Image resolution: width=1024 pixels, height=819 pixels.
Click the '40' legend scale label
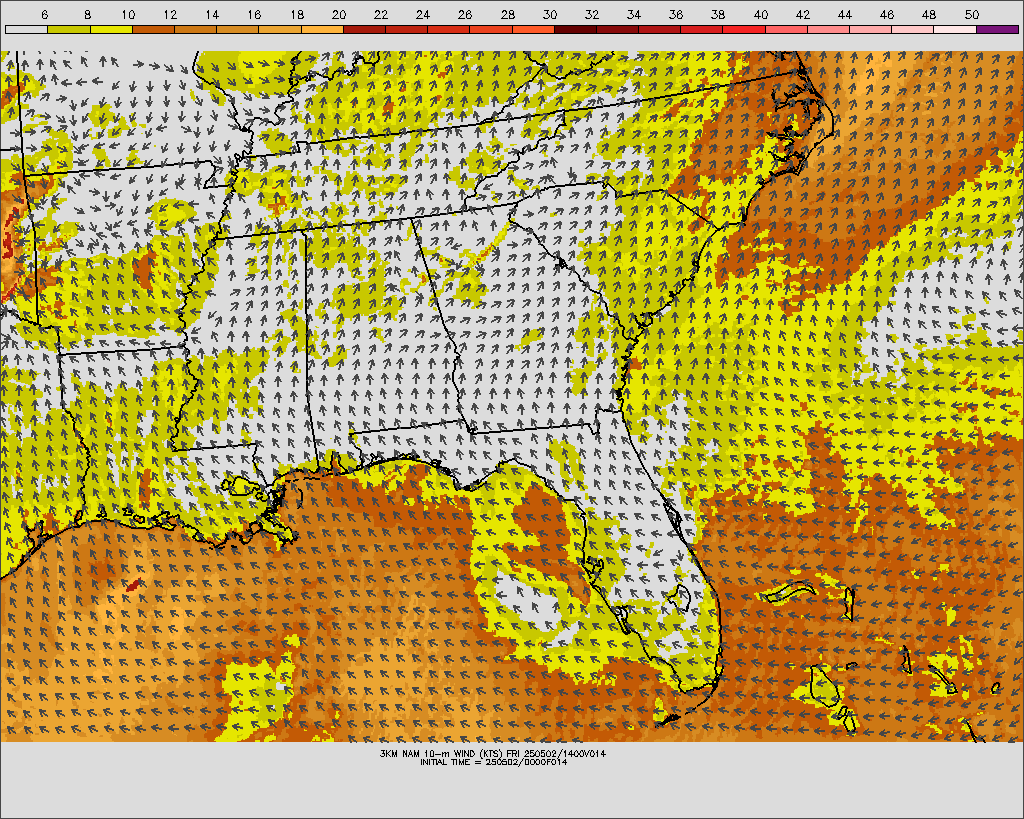761,15
